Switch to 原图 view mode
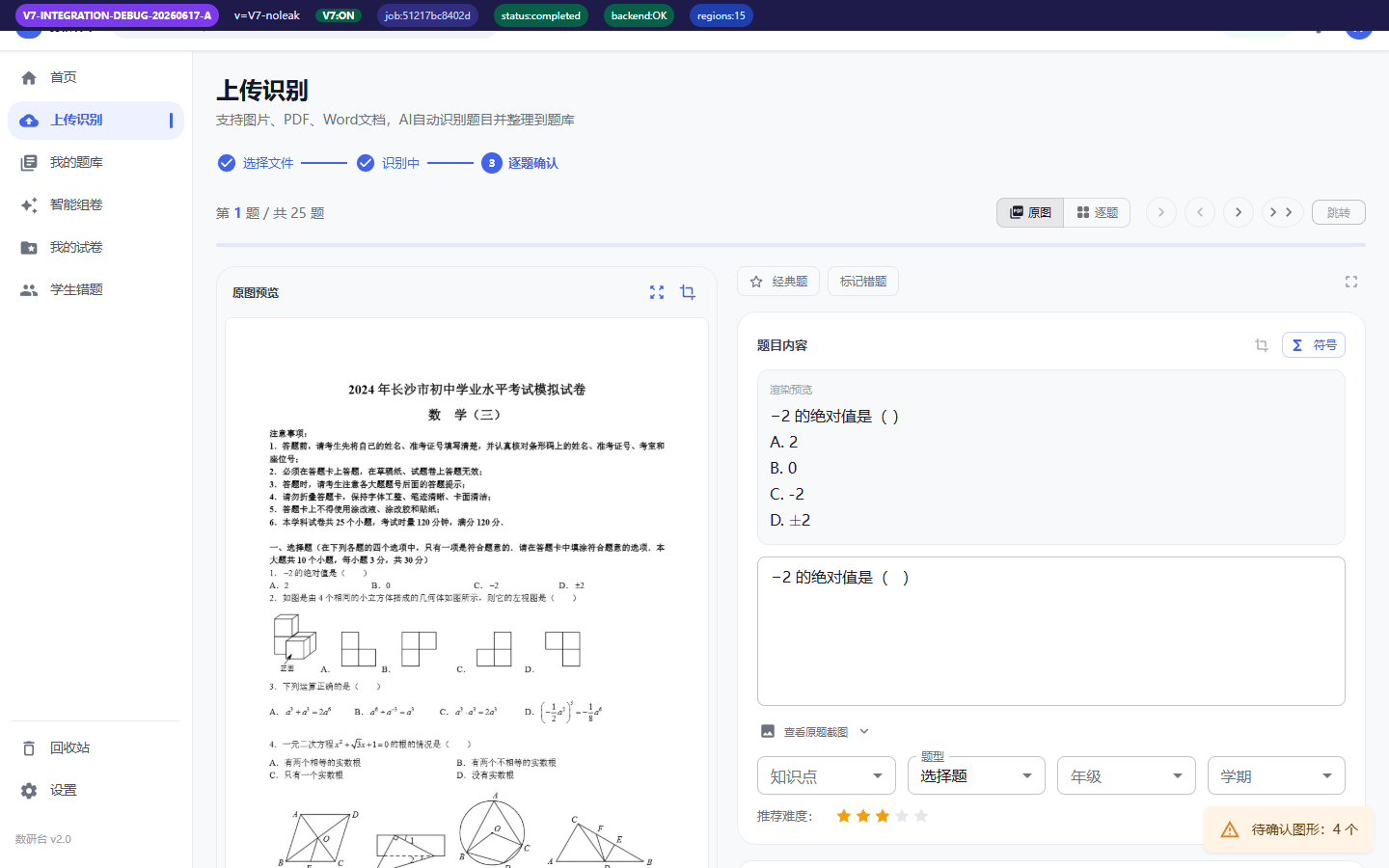The image size is (1389, 868). coord(1030,212)
